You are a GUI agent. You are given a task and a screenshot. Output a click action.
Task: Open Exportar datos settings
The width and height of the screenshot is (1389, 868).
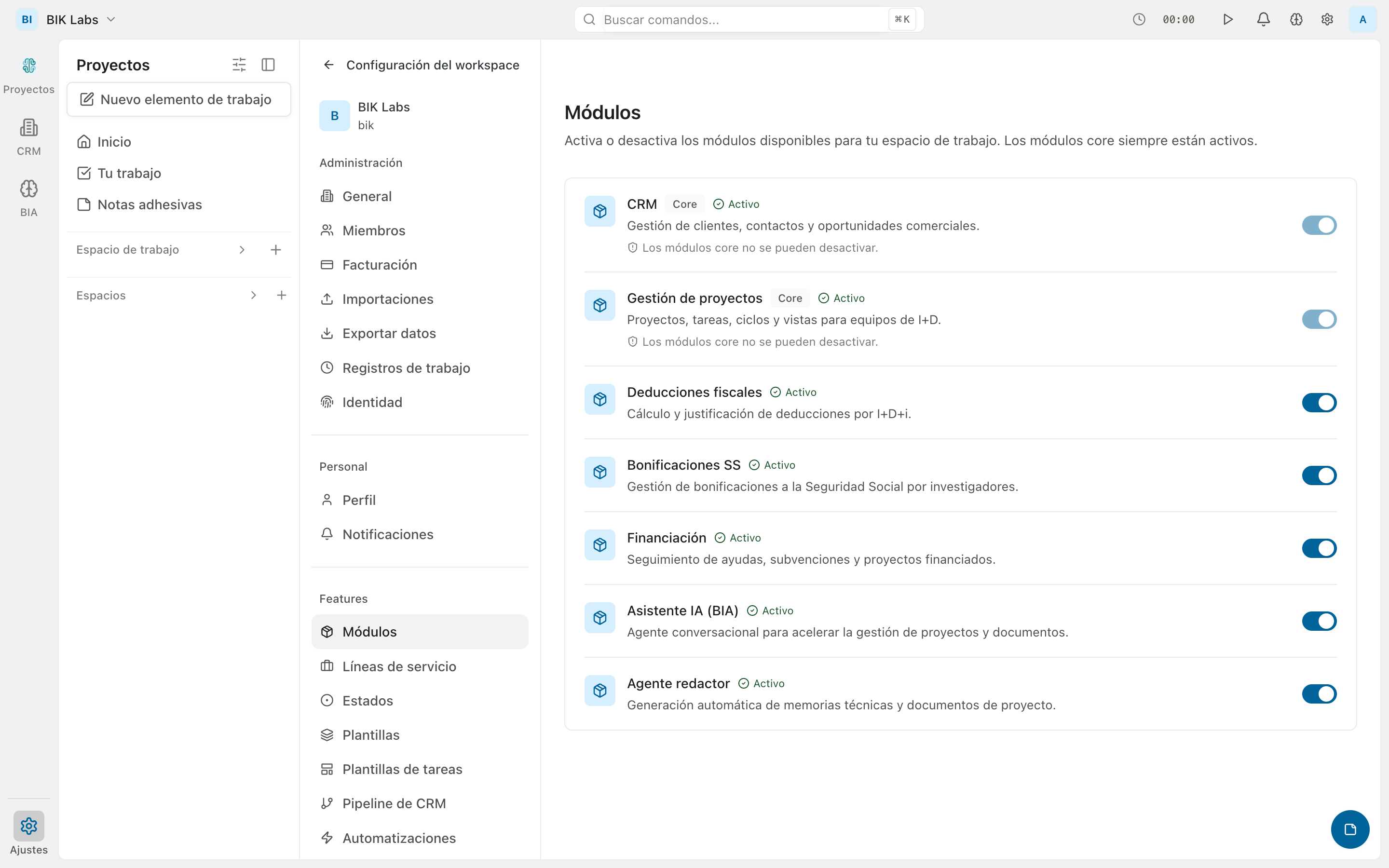click(420, 334)
